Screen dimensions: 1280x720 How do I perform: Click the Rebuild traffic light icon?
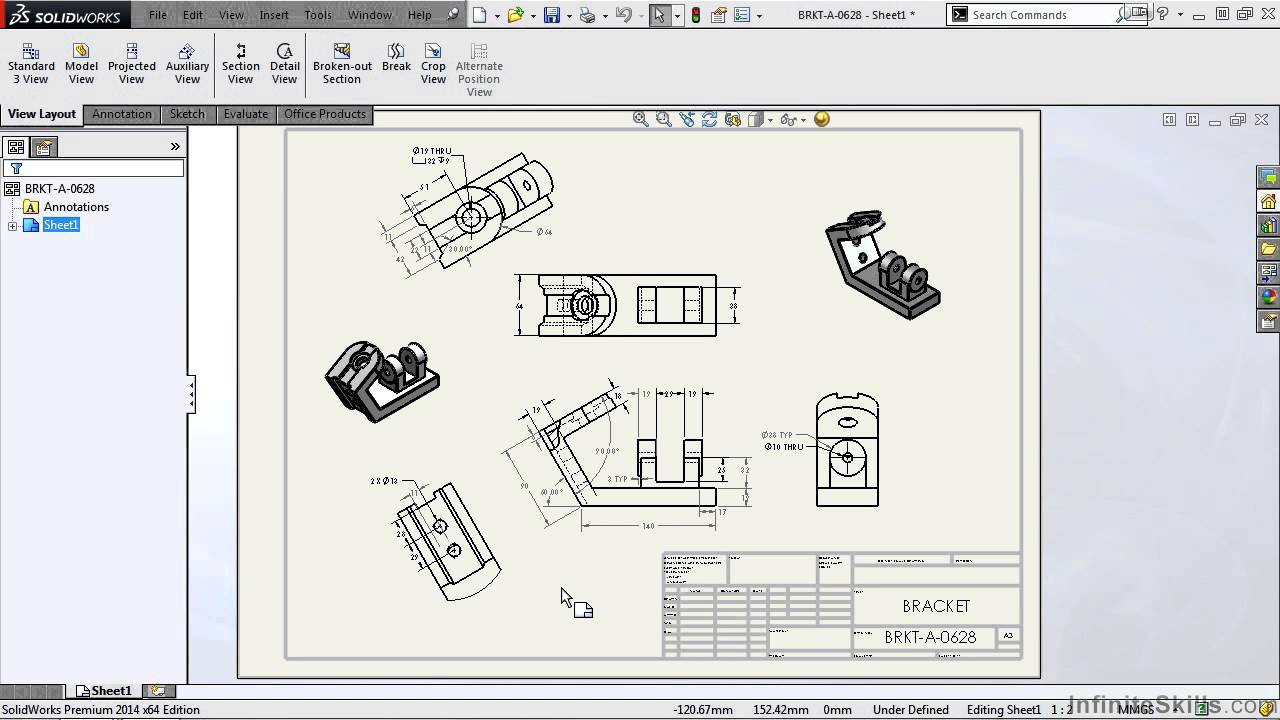(695, 15)
